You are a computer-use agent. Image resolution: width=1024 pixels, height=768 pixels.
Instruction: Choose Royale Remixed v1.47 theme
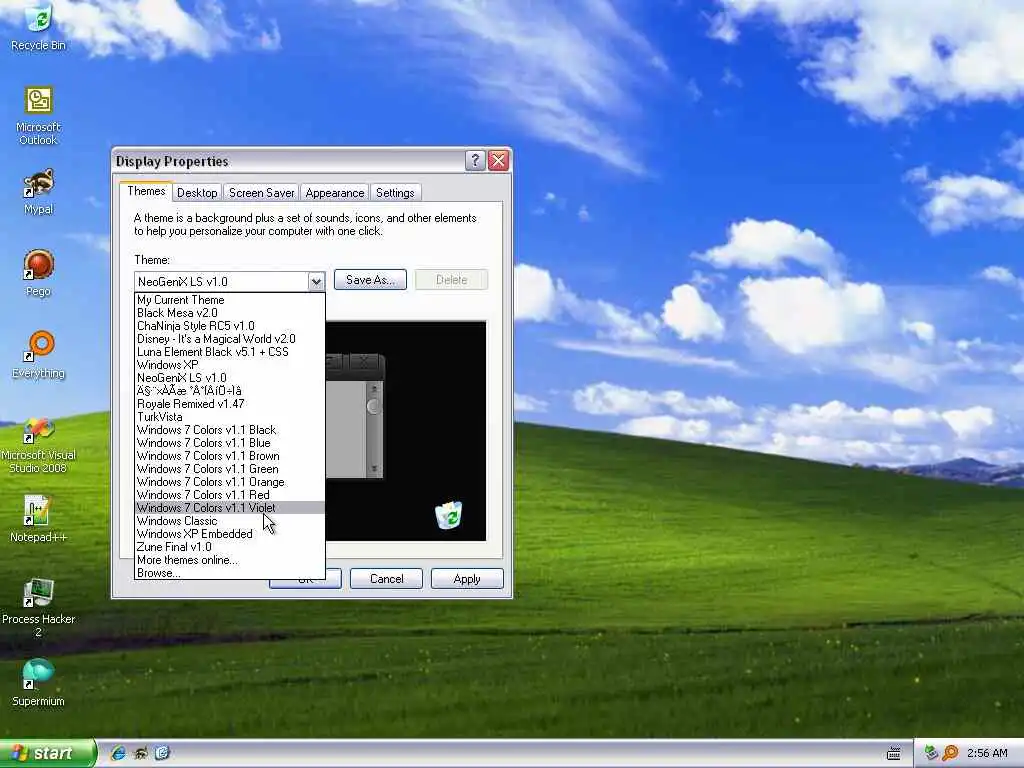coord(230,404)
